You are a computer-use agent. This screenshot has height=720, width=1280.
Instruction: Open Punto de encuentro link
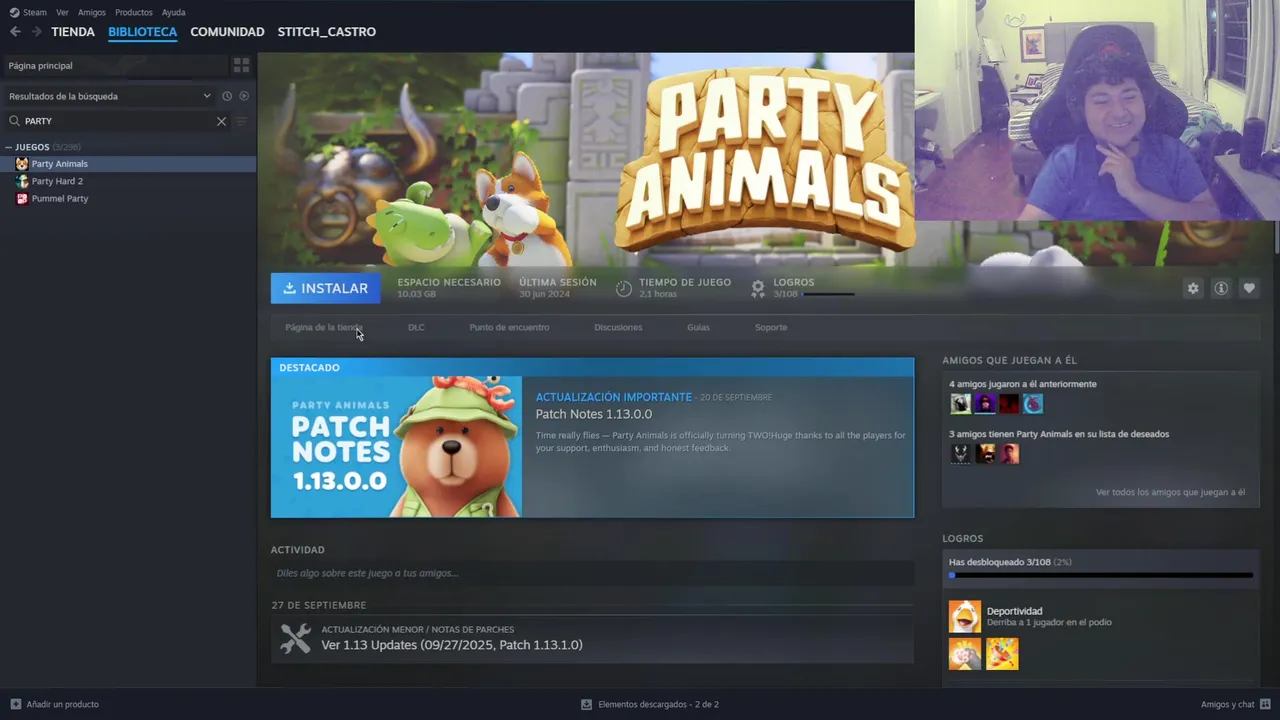pos(509,327)
